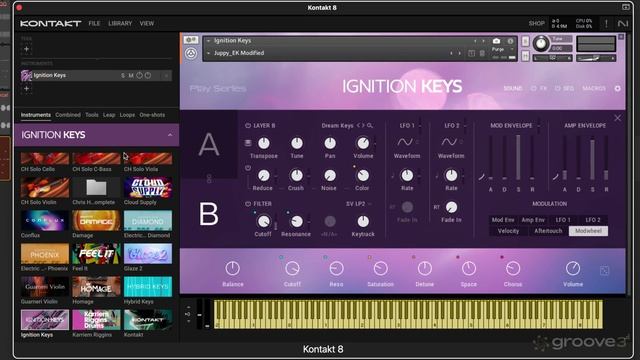This screenshot has height=360, width=640.
Task: Select the Aftertouch modulation source
Action: tap(548, 231)
